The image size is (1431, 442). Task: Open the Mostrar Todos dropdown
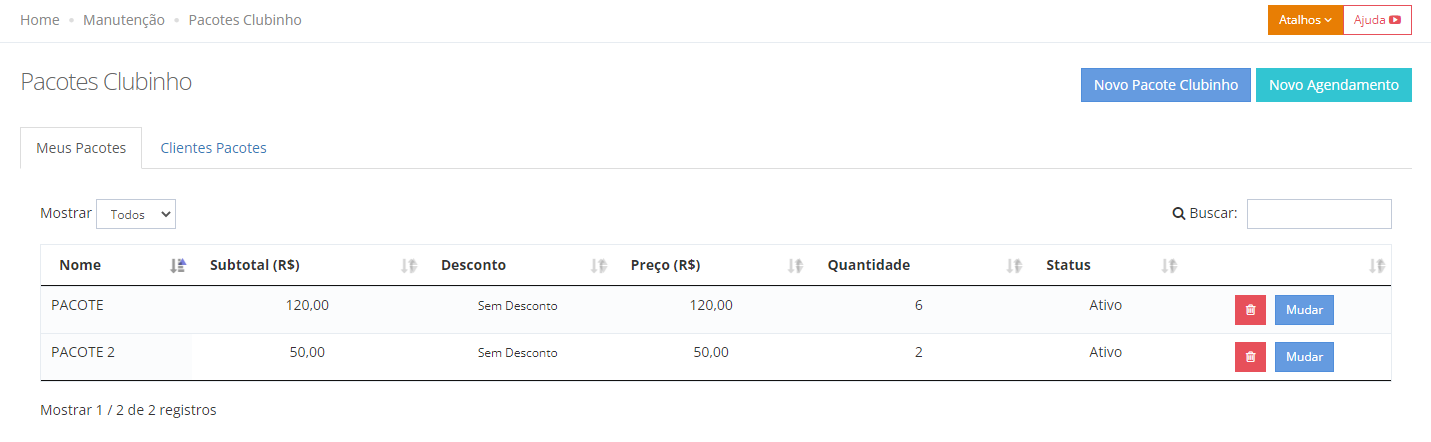pyautogui.click(x=136, y=214)
